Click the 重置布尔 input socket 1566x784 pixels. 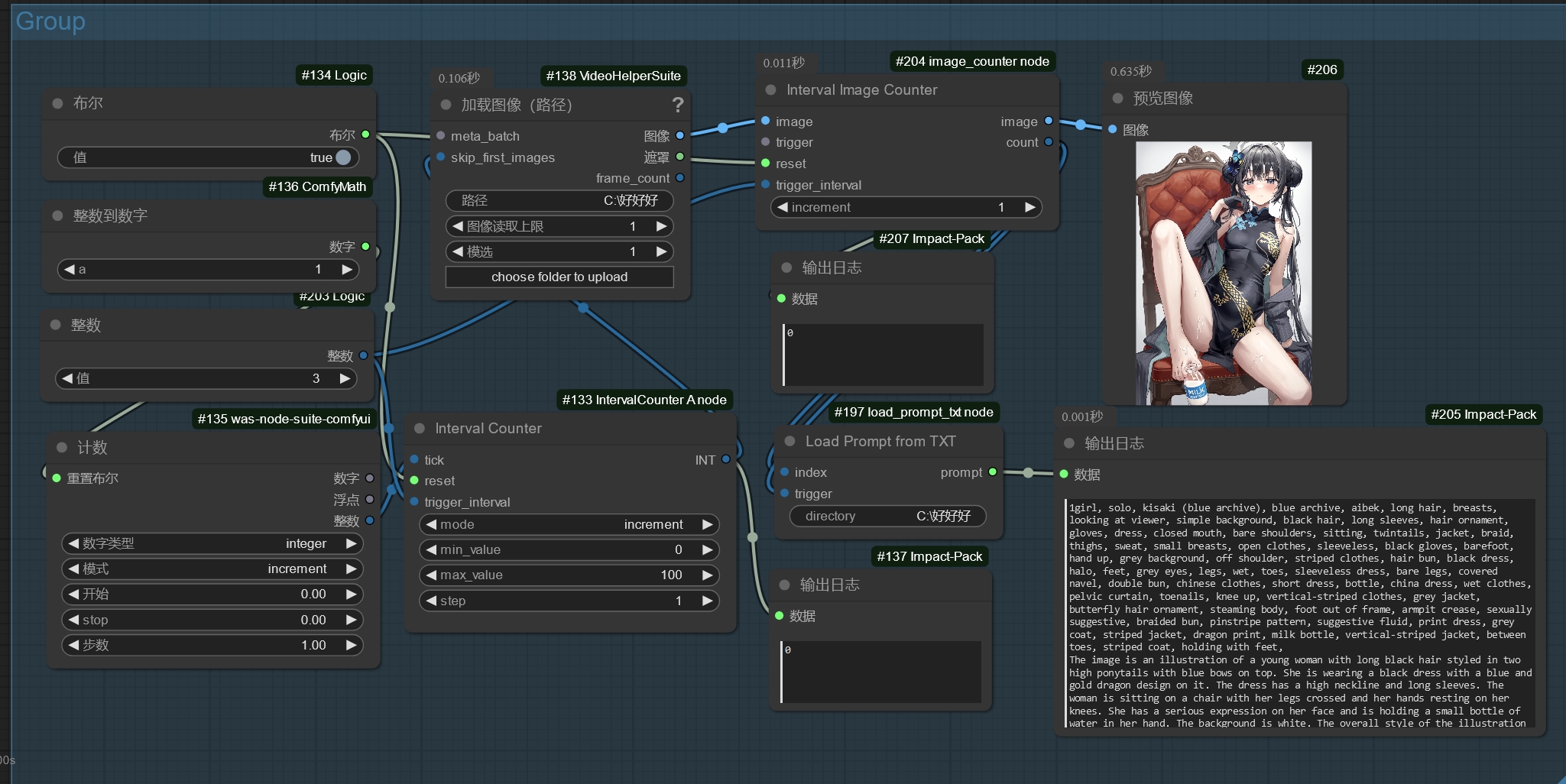pos(57,478)
